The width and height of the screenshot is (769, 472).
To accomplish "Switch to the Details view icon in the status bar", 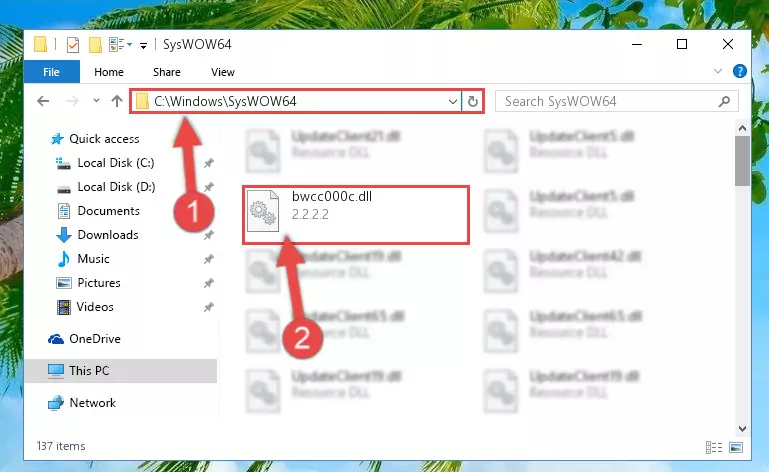I will tap(714, 447).
